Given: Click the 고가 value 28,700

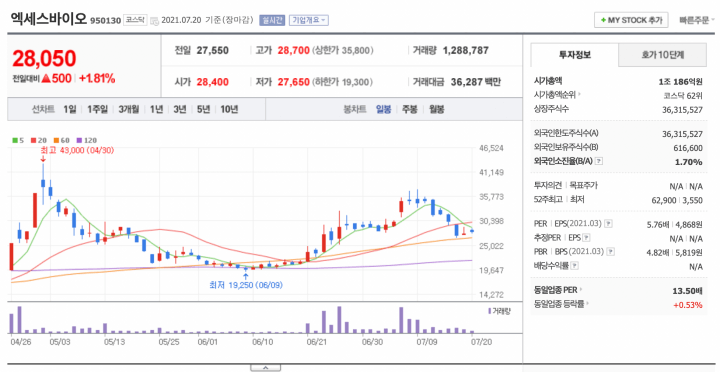Looking at the screenshot, I should 293,51.
